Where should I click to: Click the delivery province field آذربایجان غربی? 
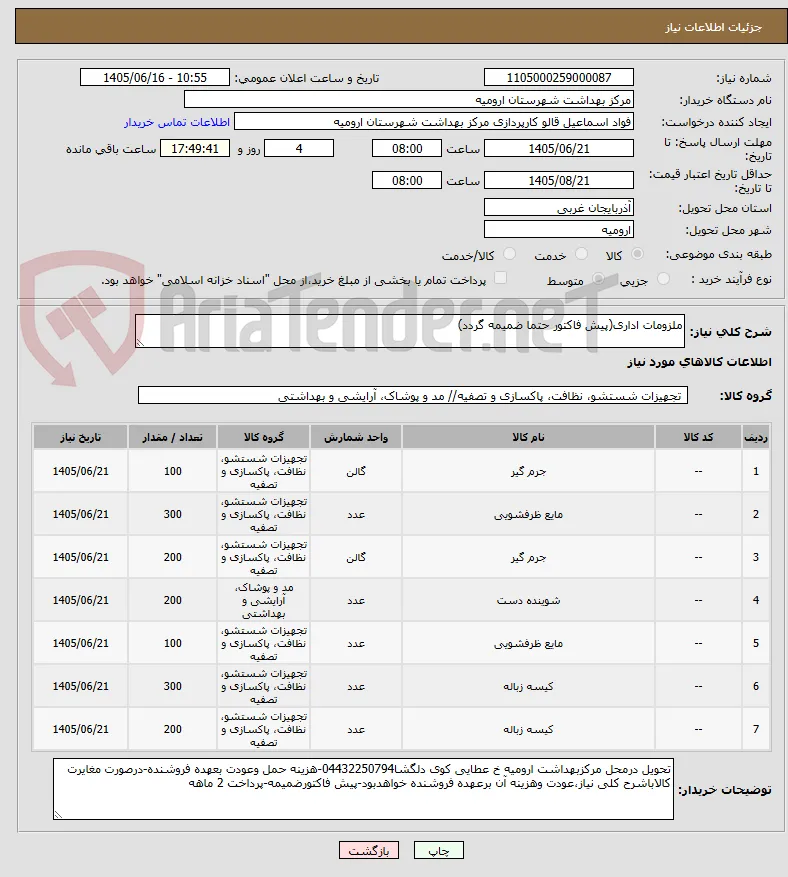coord(559,207)
